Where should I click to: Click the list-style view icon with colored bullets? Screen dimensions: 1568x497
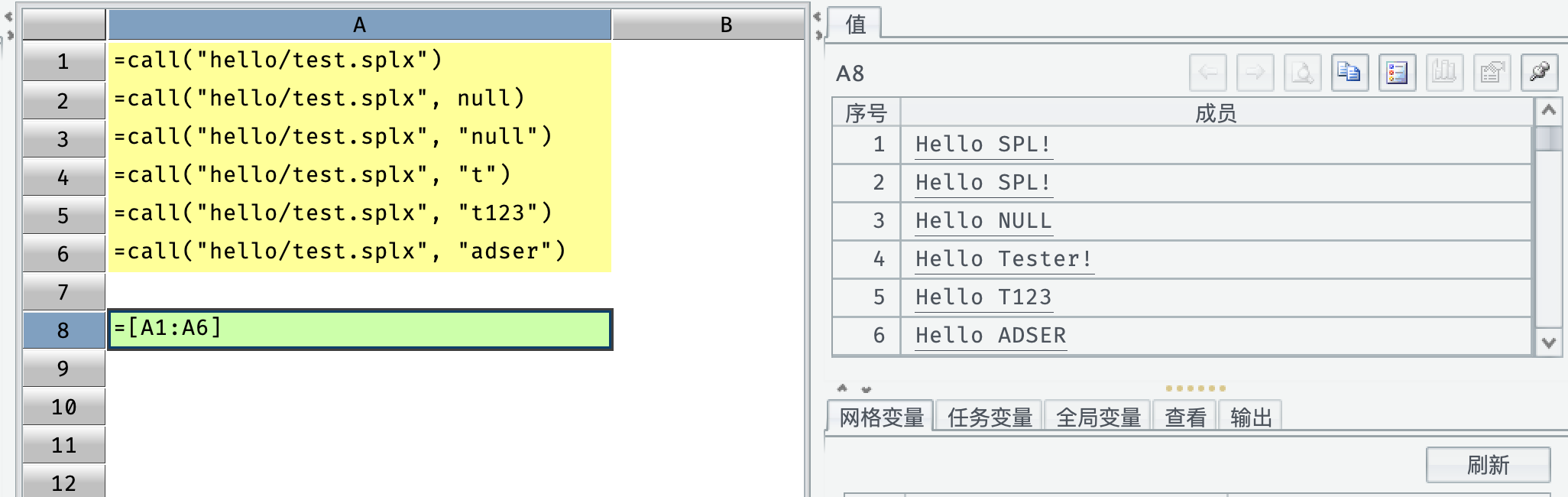[x=1397, y=73]
